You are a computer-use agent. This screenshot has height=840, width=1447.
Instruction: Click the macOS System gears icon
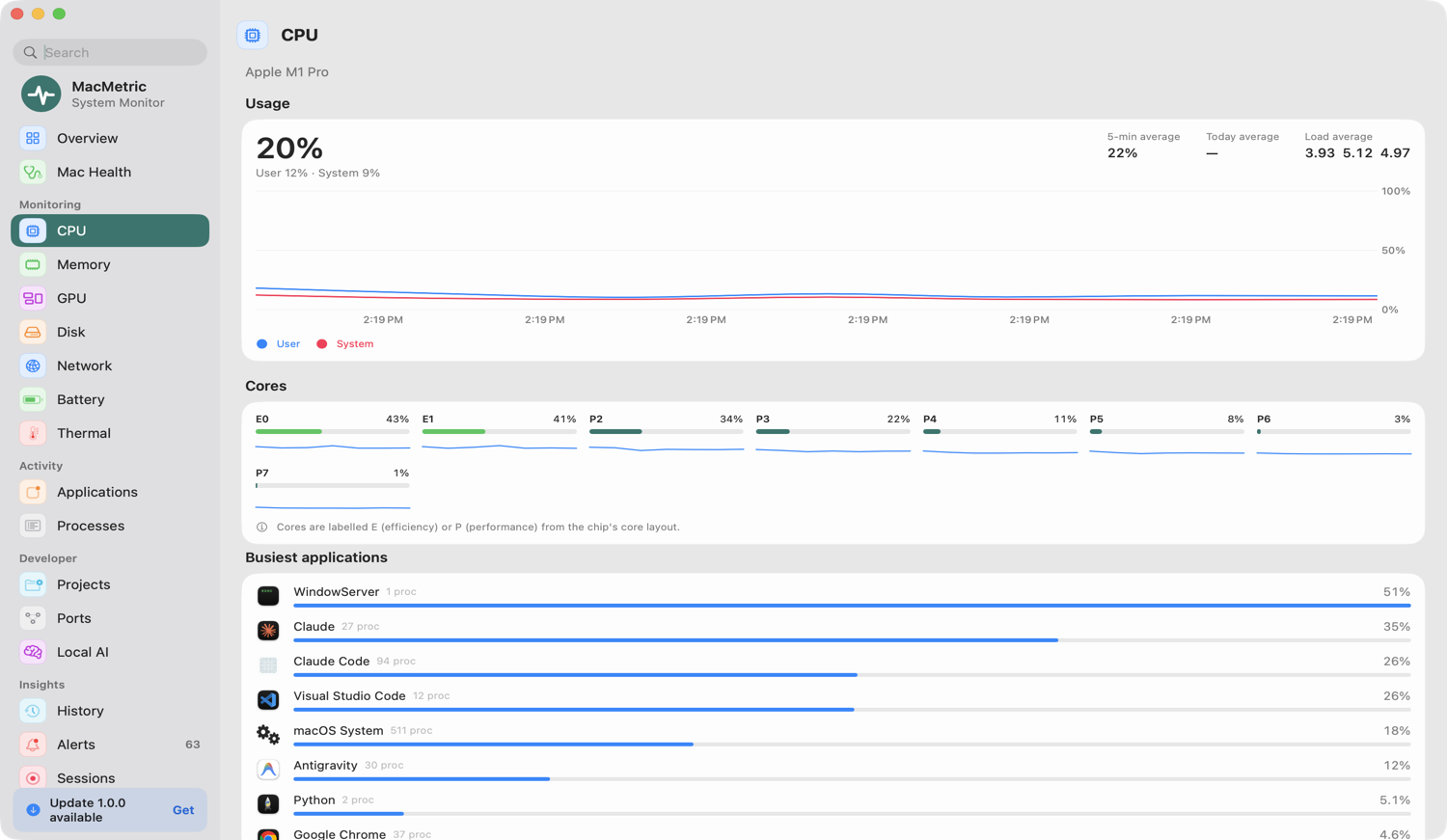click(268, 735)
